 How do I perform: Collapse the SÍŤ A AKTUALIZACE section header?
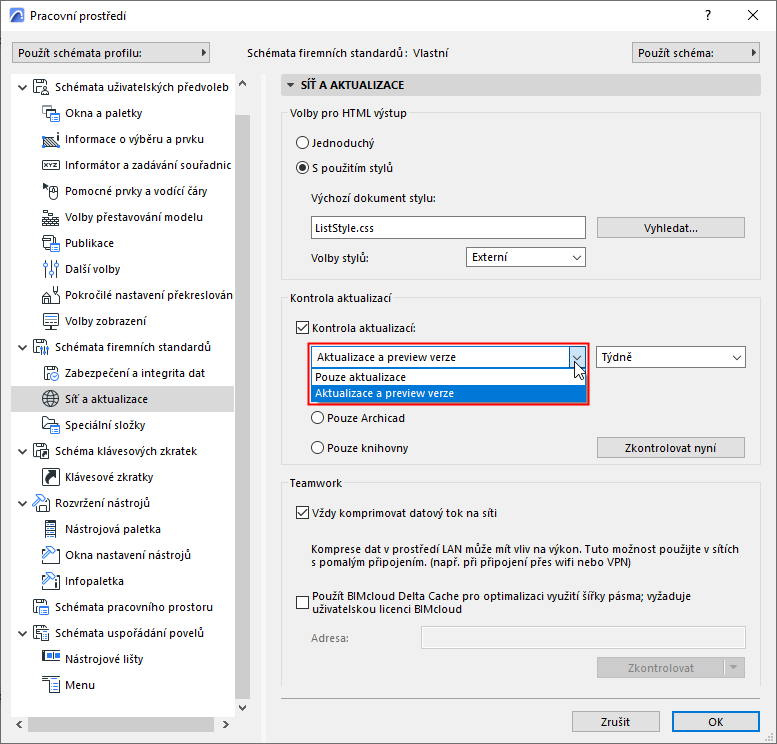point(520,85)
